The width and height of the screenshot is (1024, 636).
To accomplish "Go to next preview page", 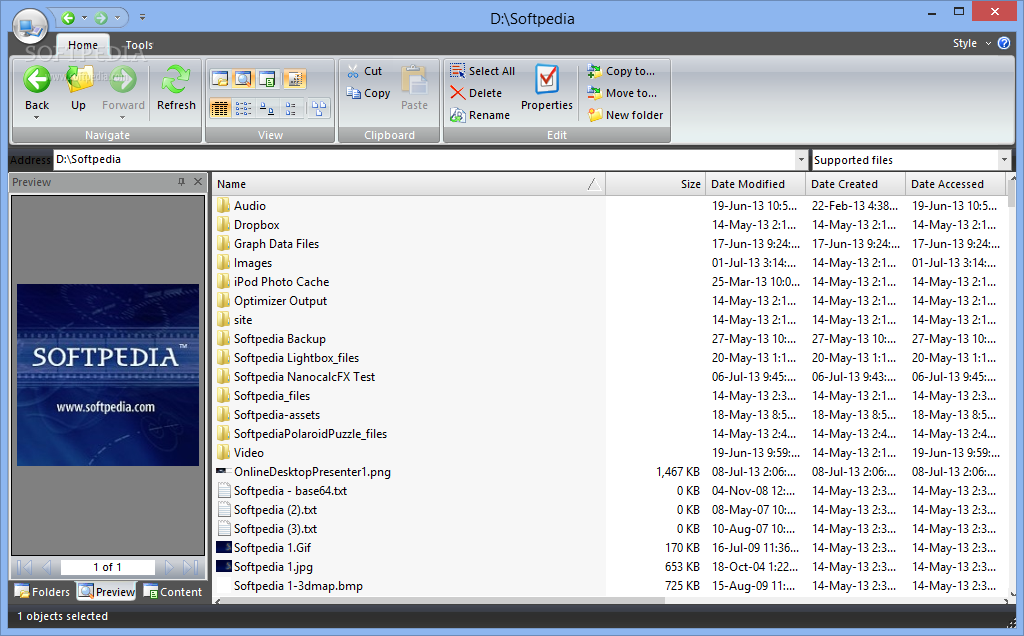I will click(169, 567).
